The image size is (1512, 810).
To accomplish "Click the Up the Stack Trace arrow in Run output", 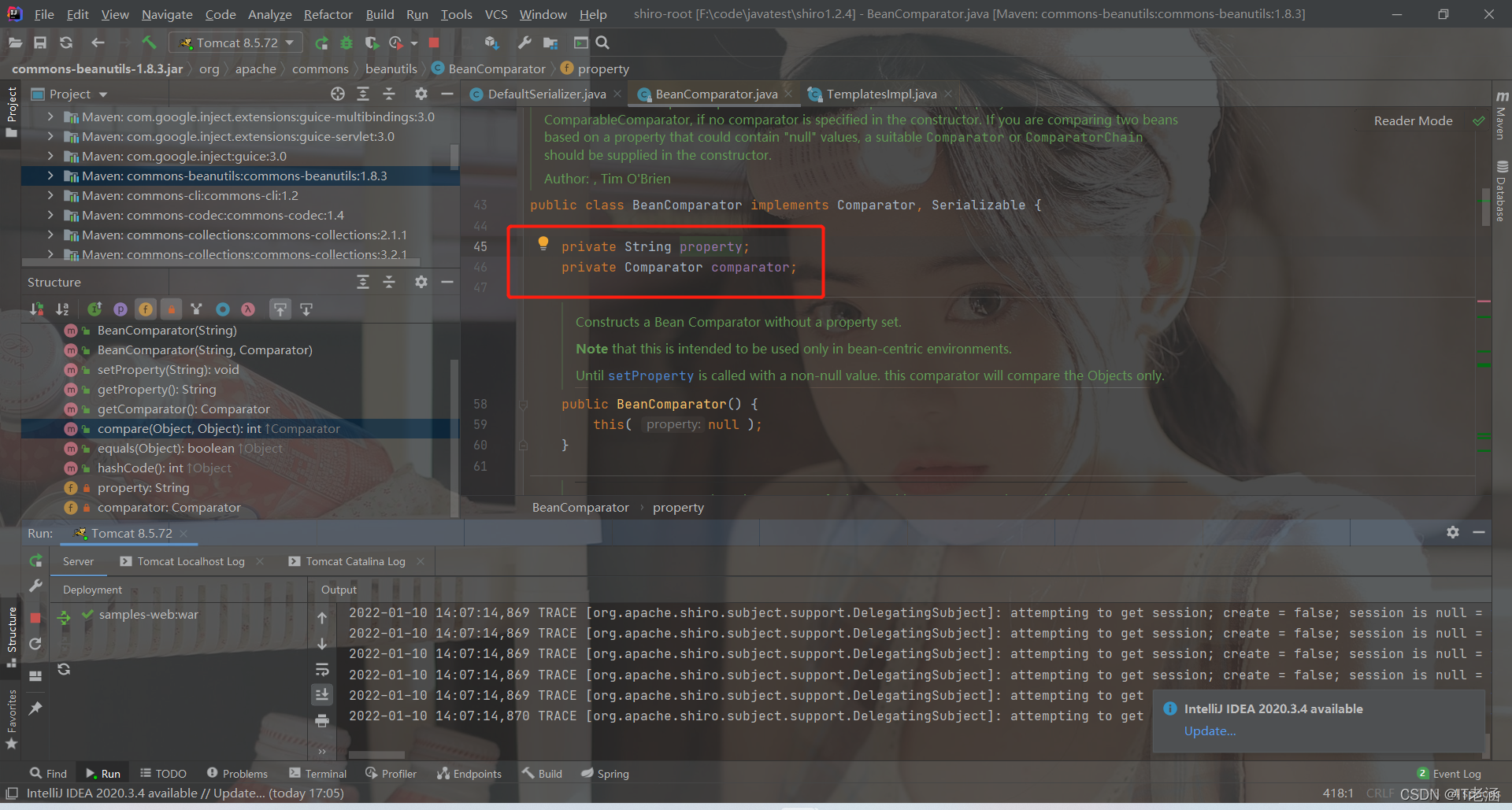I will (x=322, y=618).
